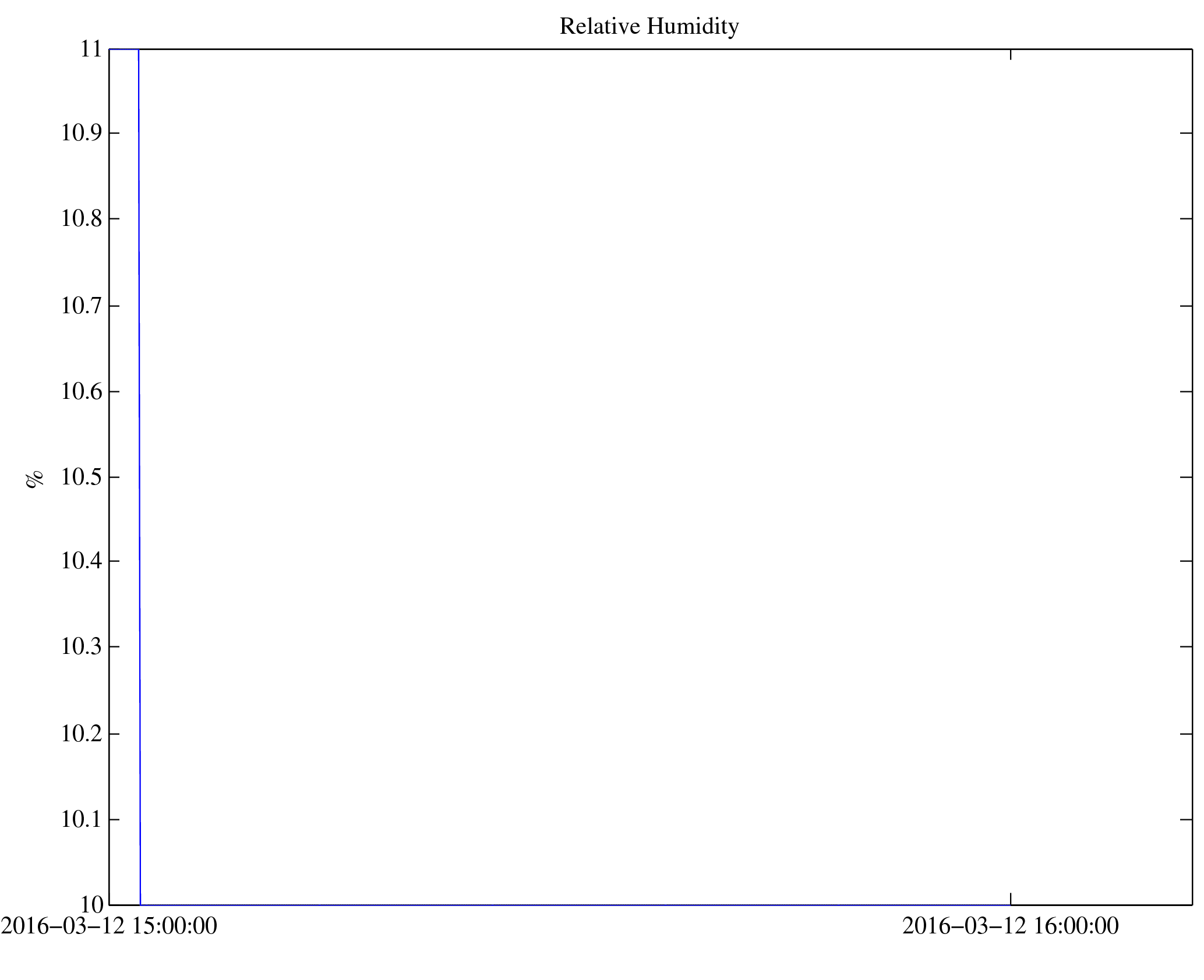Click the 10.5 y-axis tick label

82,477
